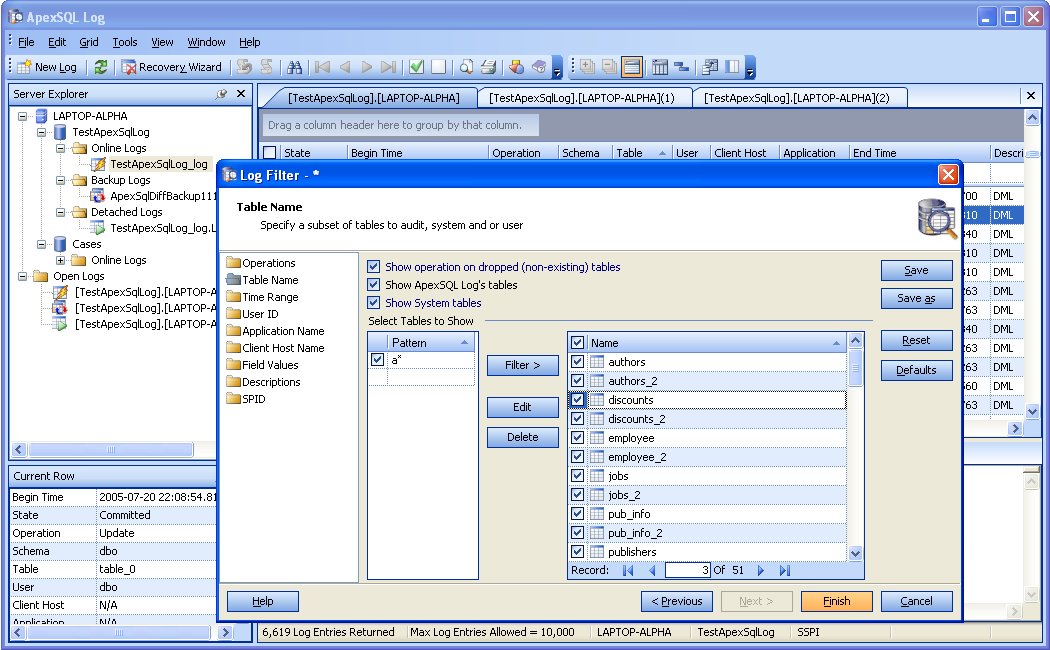Toggle the Show System tables checkbox
The image size is (1050, 650).
click(374, 303)
